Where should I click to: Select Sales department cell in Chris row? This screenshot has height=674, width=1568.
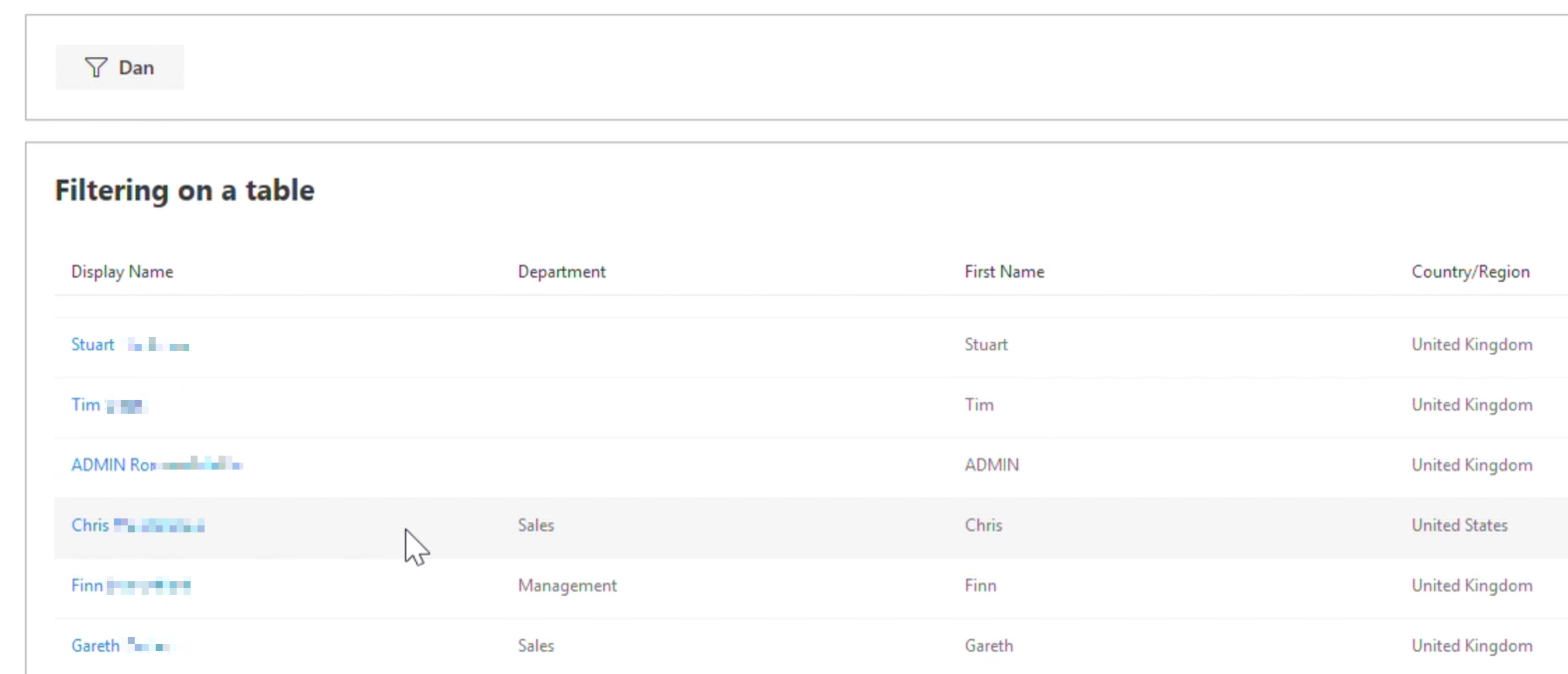click(x=535, y=525)
